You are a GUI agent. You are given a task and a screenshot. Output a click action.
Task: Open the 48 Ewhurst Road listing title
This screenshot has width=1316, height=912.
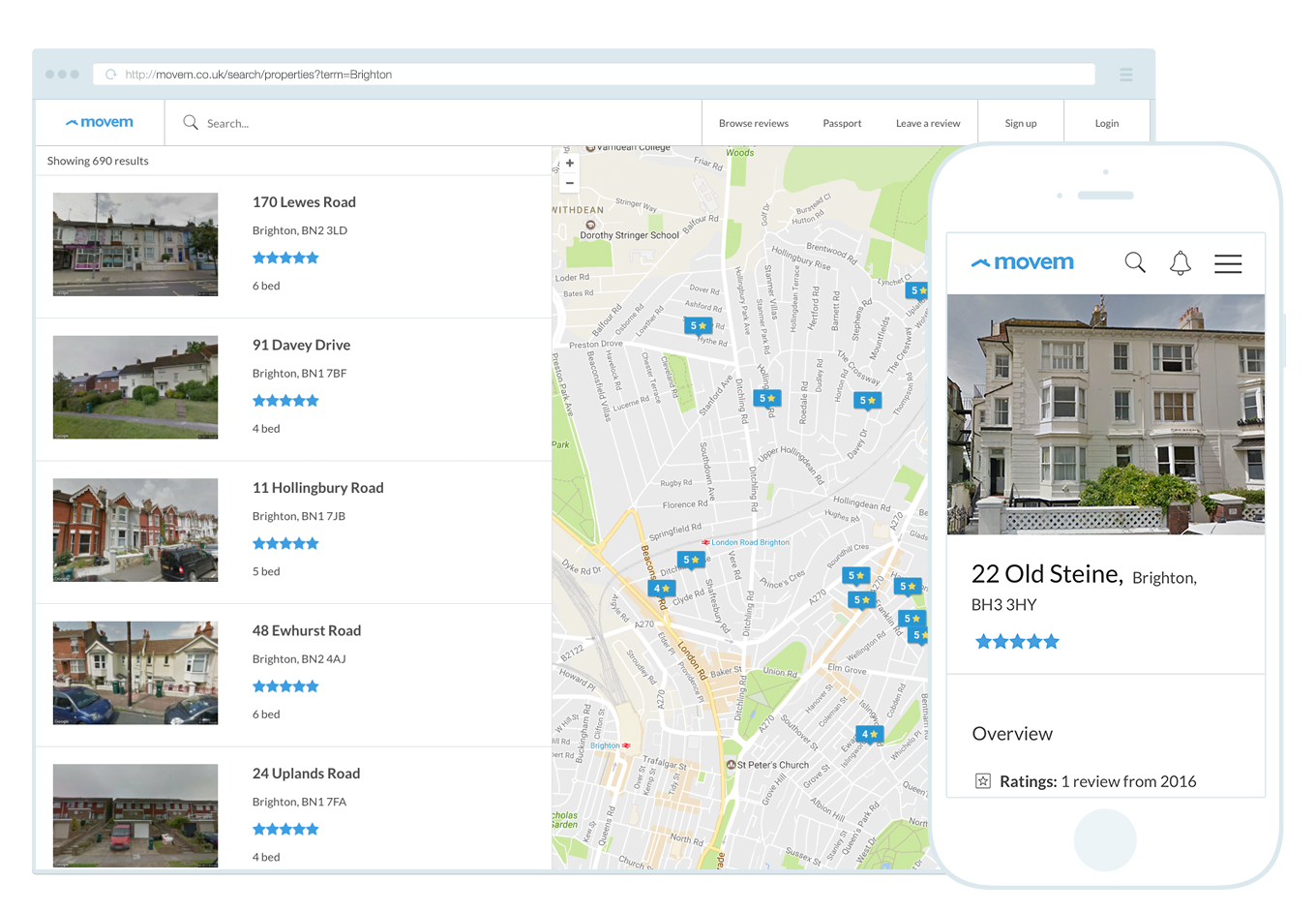click(307, 630)
